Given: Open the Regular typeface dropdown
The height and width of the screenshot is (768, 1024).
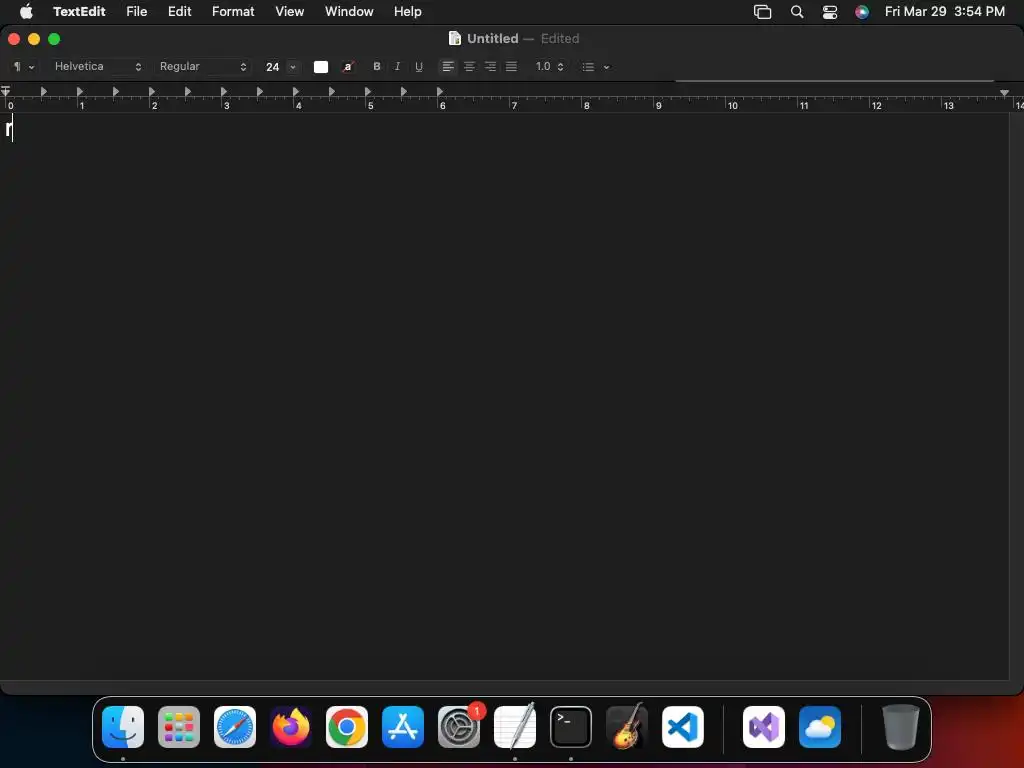Looking at the screenshot, I should coord(202,67).
